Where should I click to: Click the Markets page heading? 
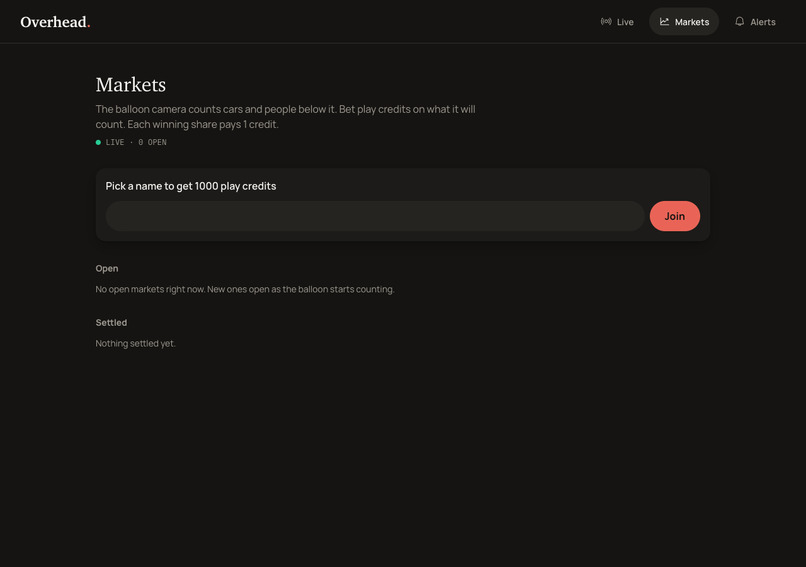pos(131,85)
